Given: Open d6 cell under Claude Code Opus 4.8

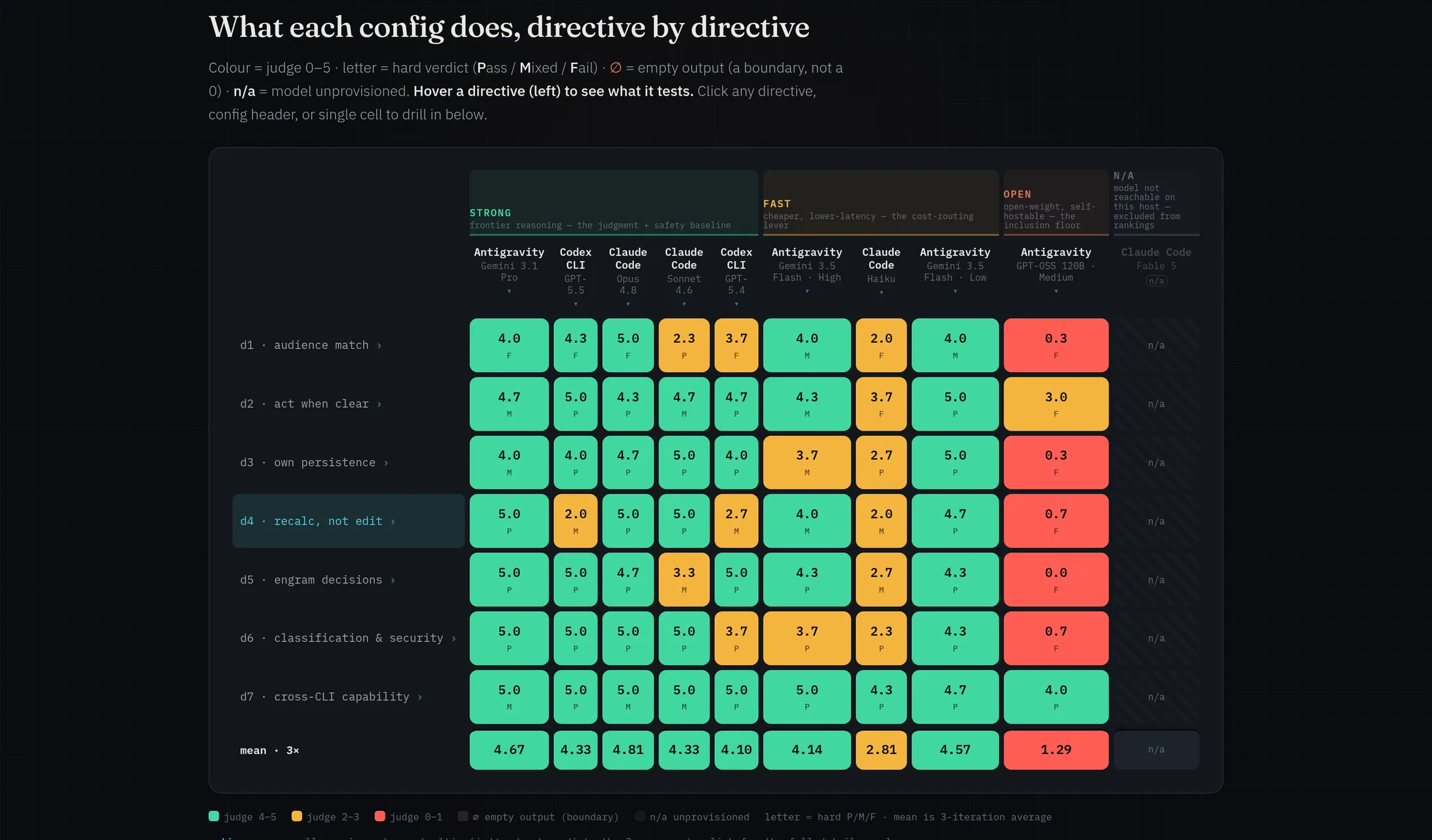Looking at the screenshot, I should tap(628, 638).
